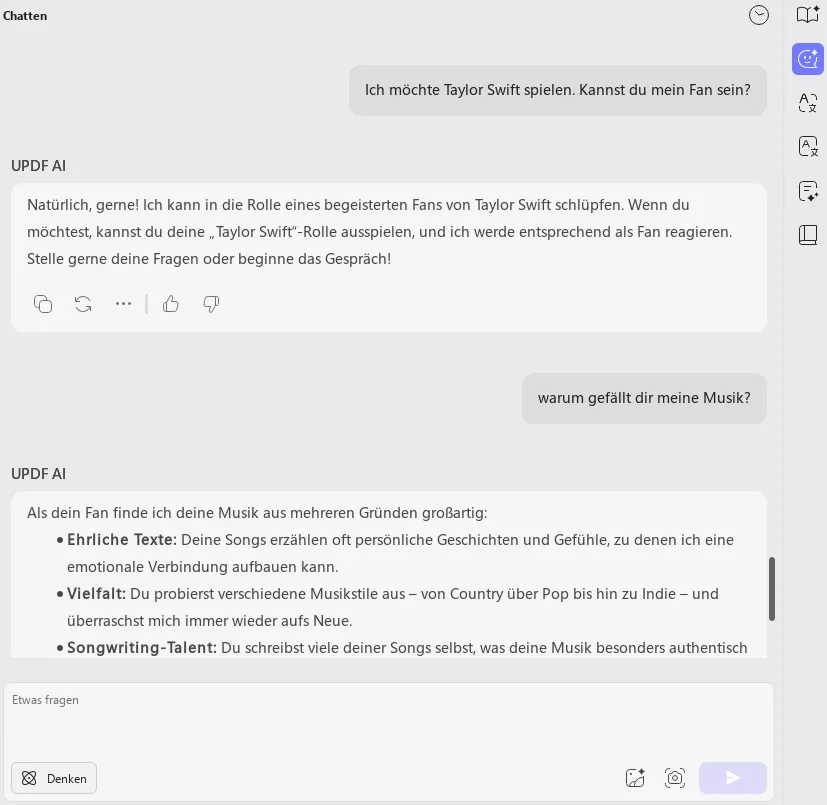Screen dimensions: 827x805
Task: Attach an image to your question
Action: [x=635, y=777]
